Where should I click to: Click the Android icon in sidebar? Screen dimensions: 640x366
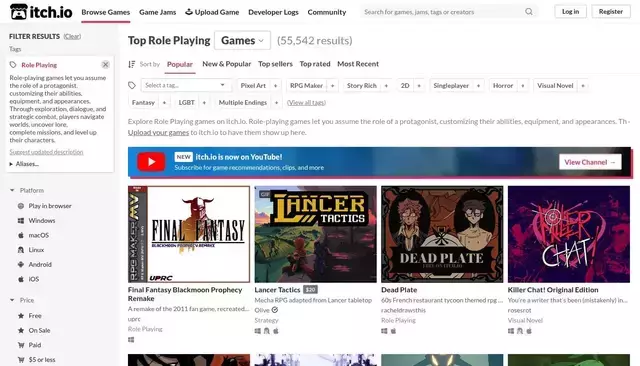pyautogui.click(x=21, y=264)
